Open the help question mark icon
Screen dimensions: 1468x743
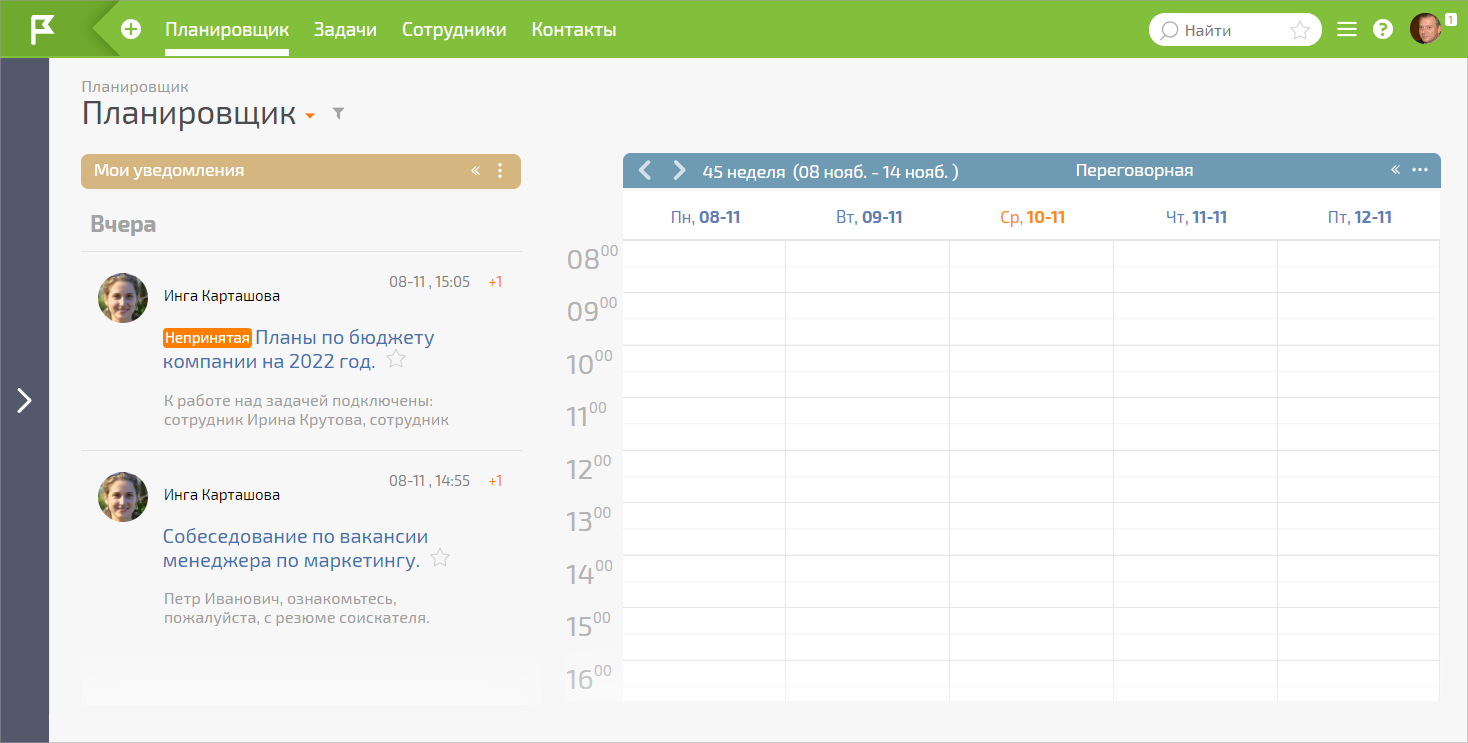coord(1383,30)
